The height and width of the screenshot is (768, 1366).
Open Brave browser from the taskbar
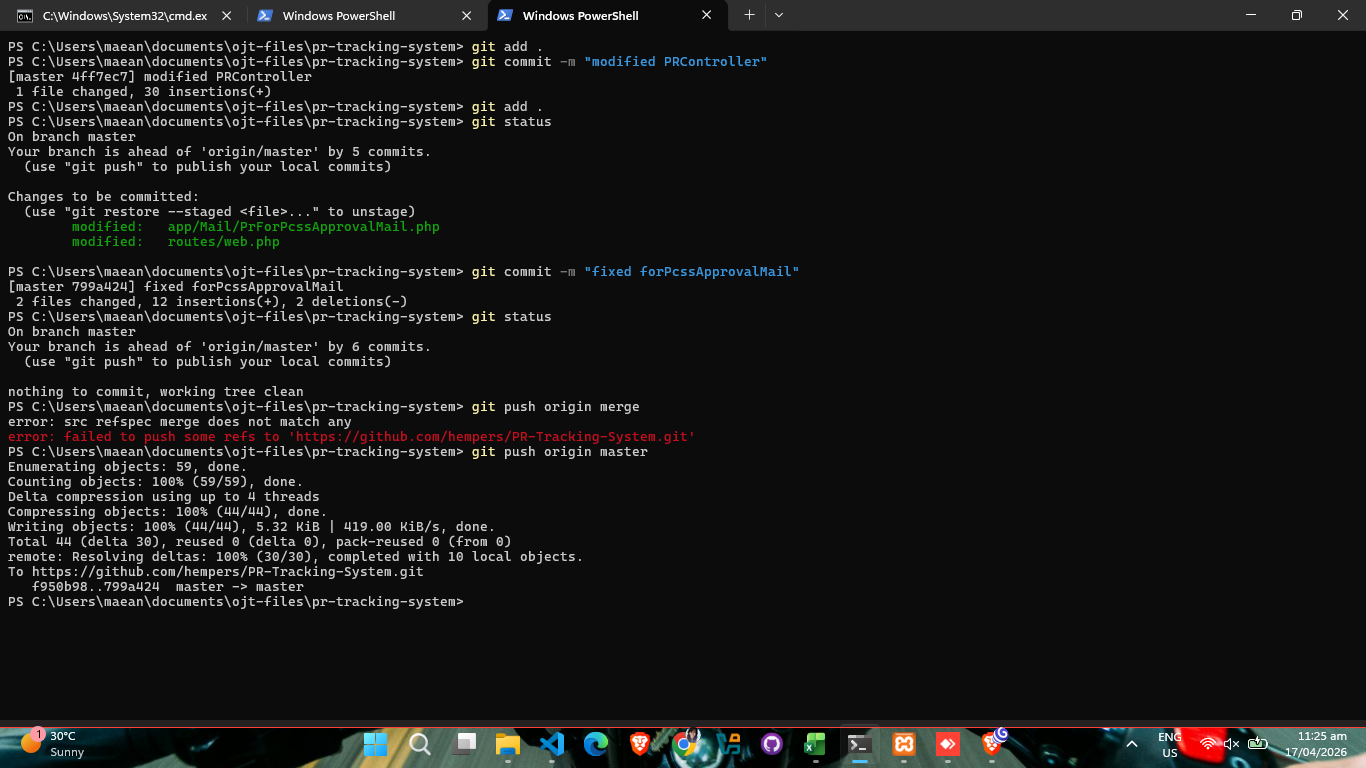tap(640, 744)
